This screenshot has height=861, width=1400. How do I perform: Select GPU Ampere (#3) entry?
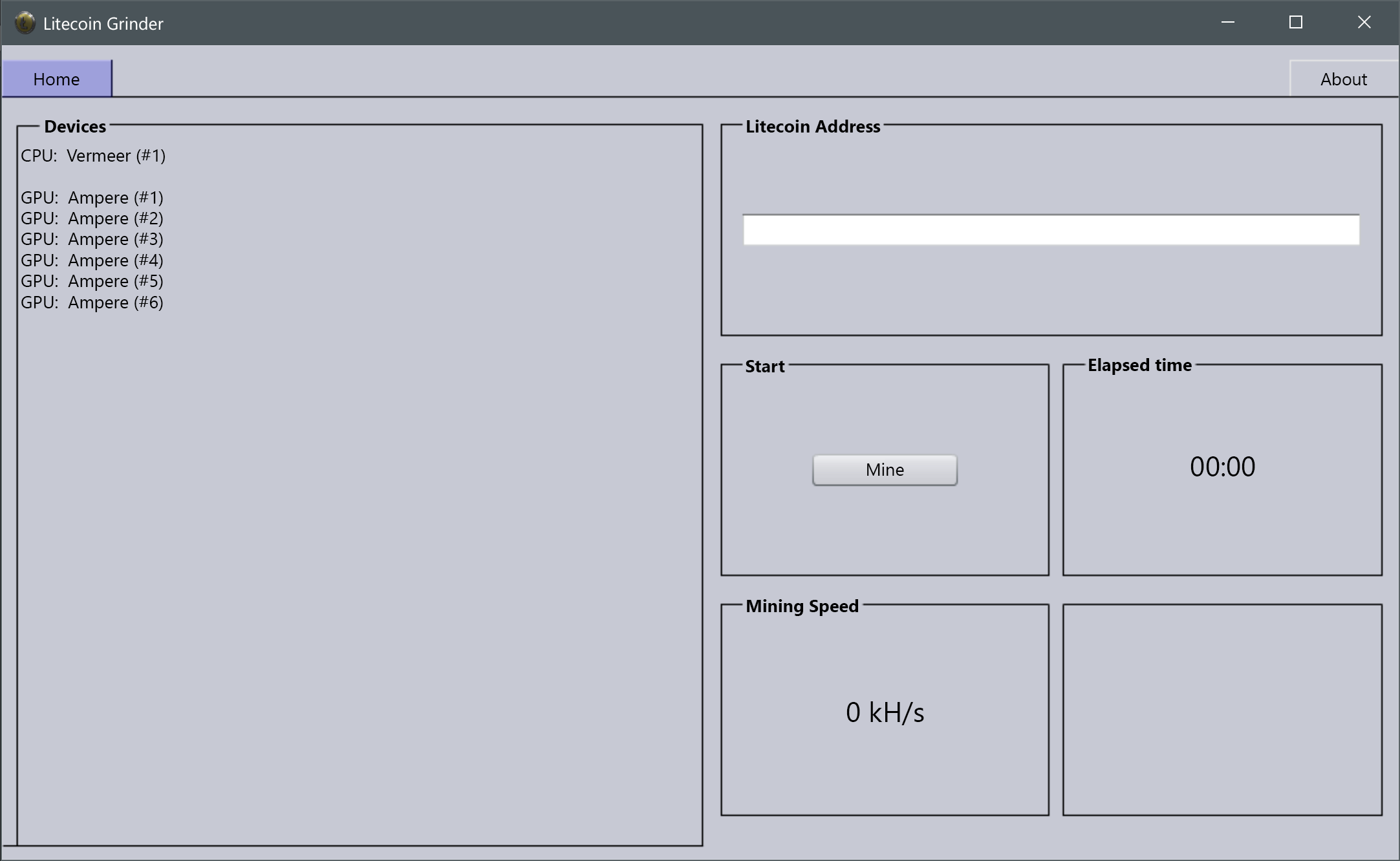click(x=92, y=239)
